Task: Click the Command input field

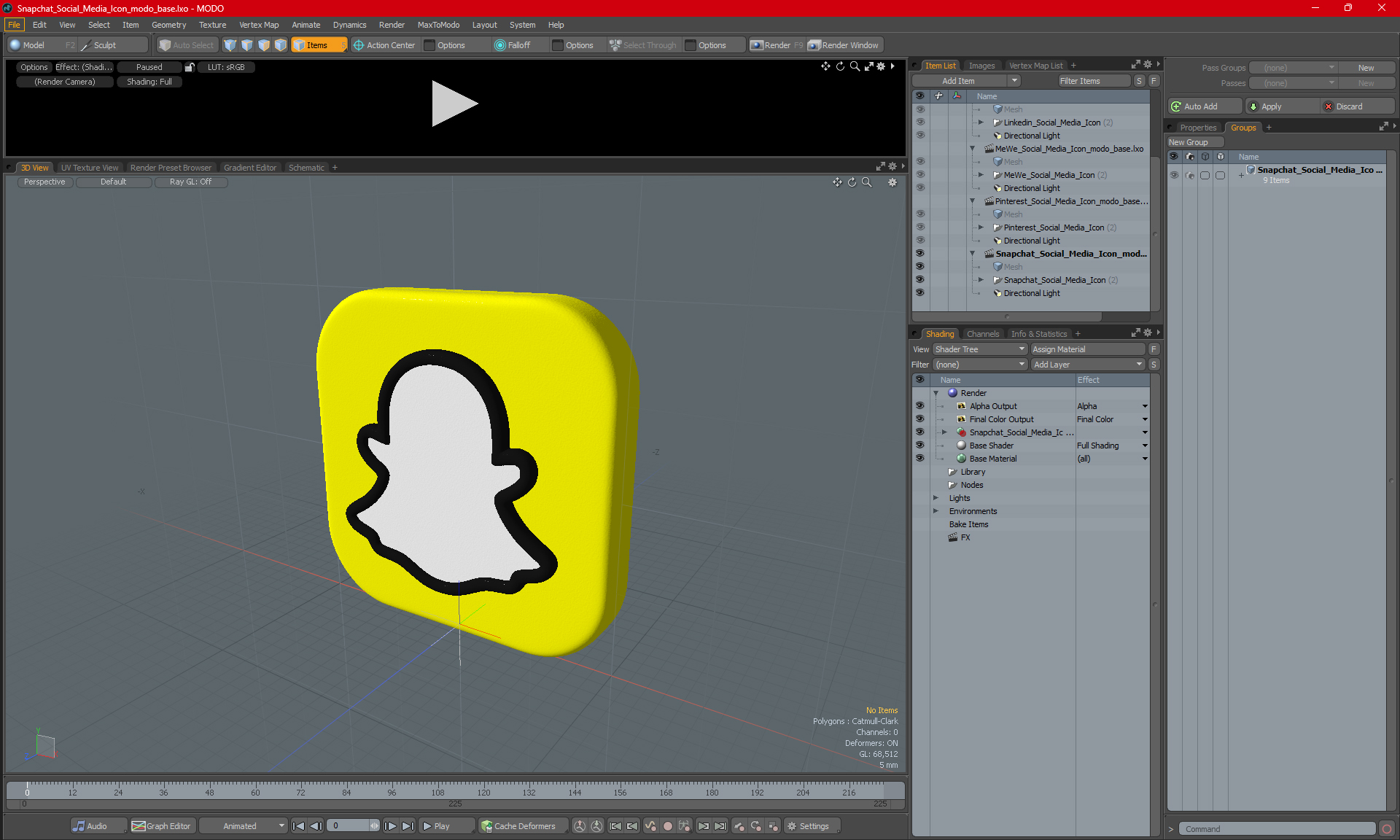Action: click(1277, 829)
